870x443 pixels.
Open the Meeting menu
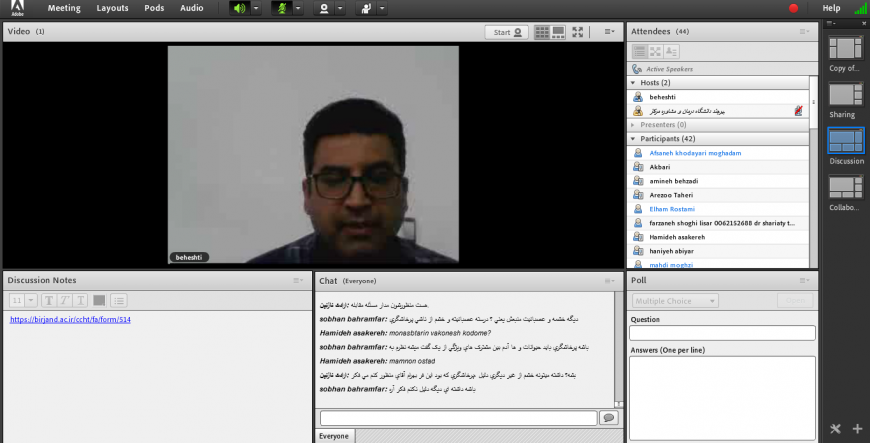tap(64, 8)
